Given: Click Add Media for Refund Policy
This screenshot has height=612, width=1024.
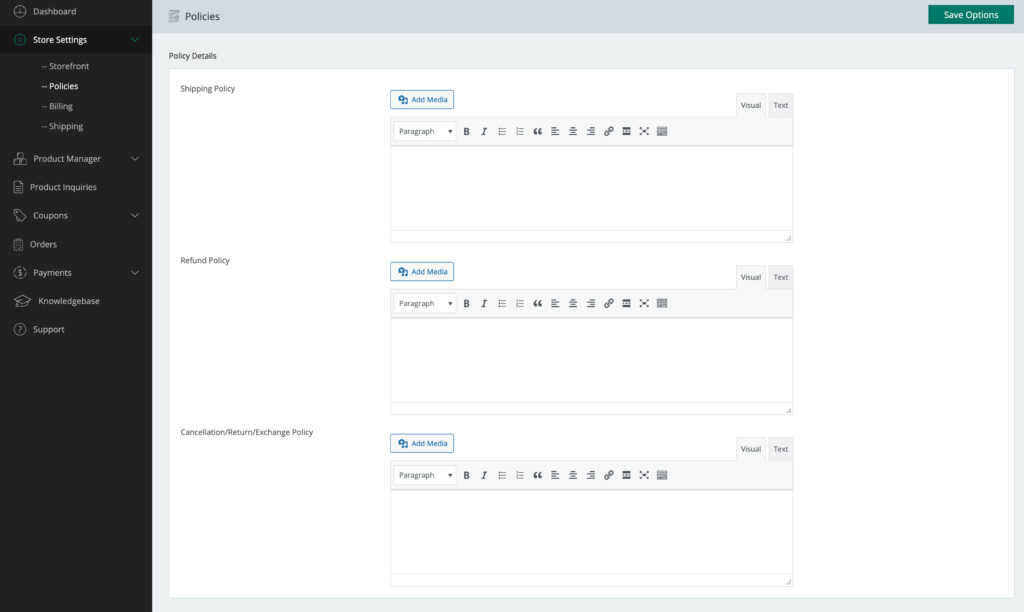Looking at the screenshot, I should pyautogui.click(x=422, y=271).
